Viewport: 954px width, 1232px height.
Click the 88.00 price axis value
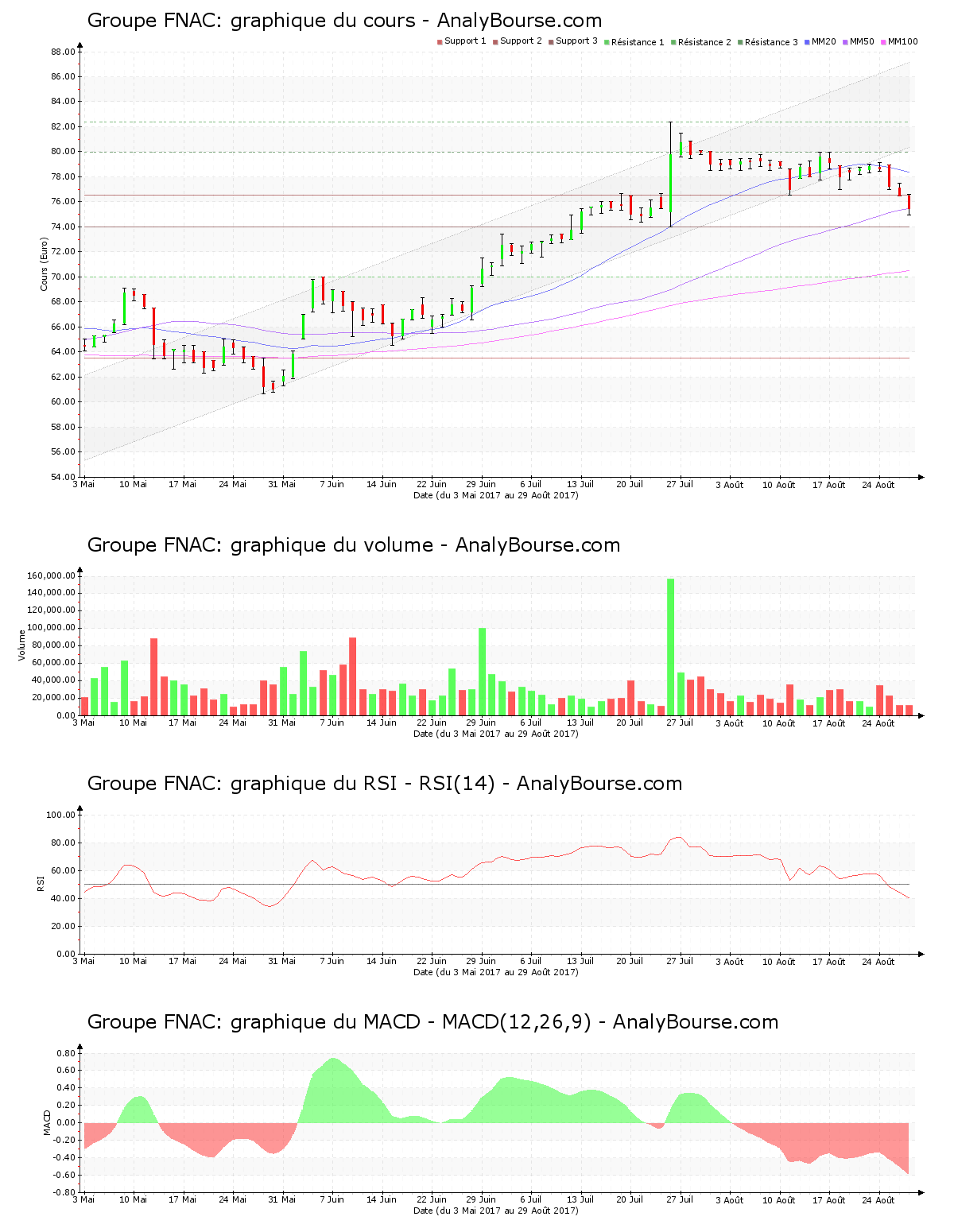(64, 52)
